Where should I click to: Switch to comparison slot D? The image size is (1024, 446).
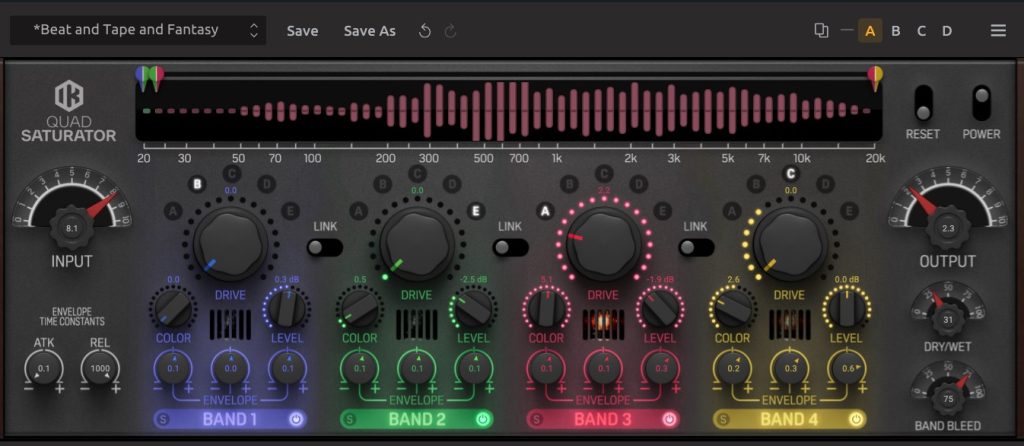click(946, 31)
